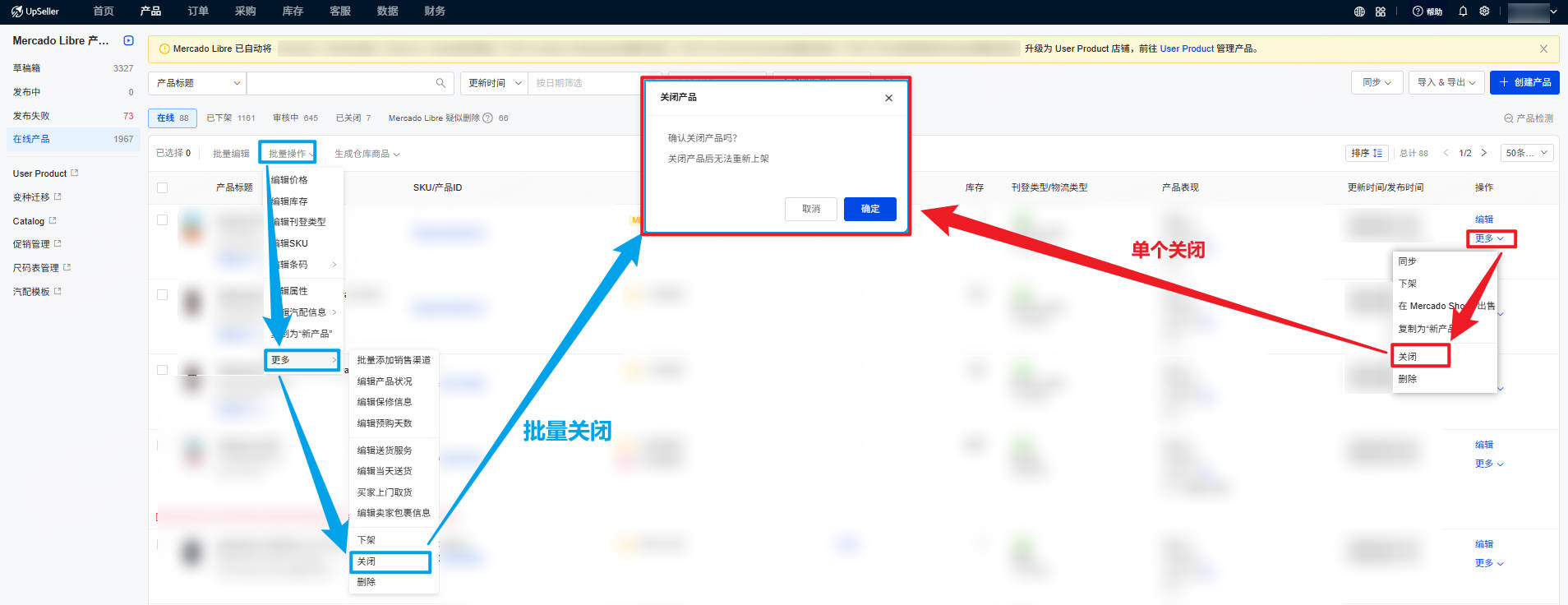1568x605 pixels.
Task: Select 关闭 in the batch submenu
Action: coord(390,561)
